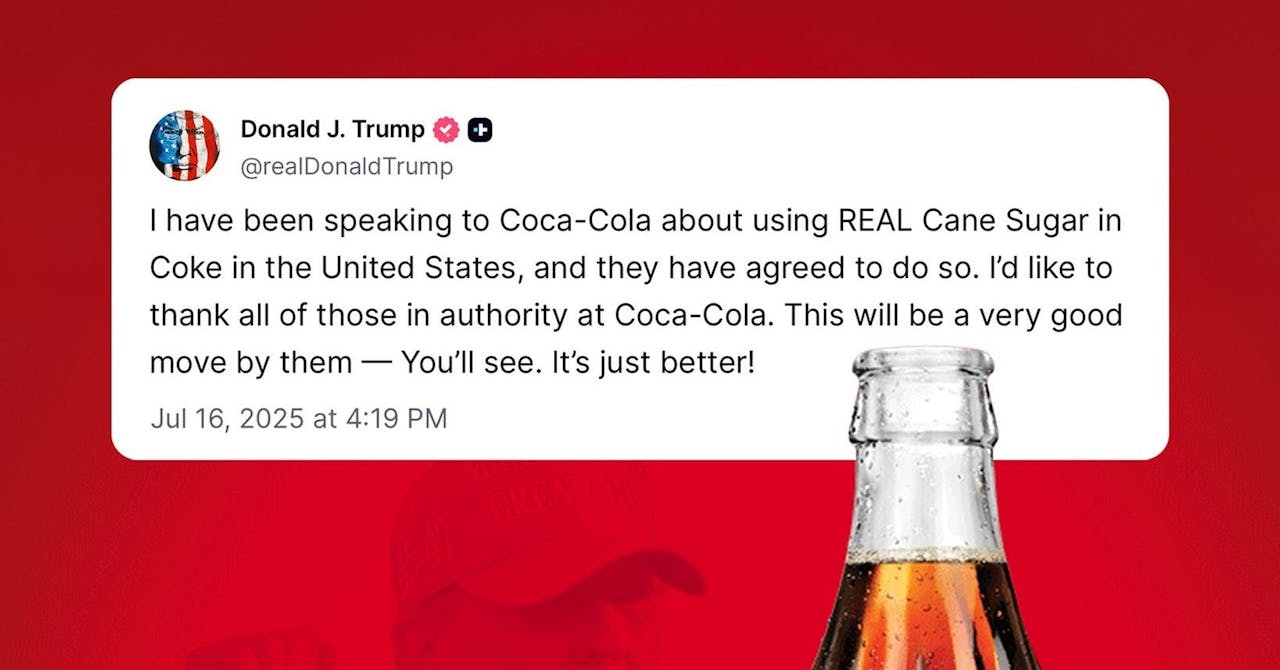Click the @realDonaldTrump handle
The height and width of the screenshot is (670, 1280).
(346, 166)
